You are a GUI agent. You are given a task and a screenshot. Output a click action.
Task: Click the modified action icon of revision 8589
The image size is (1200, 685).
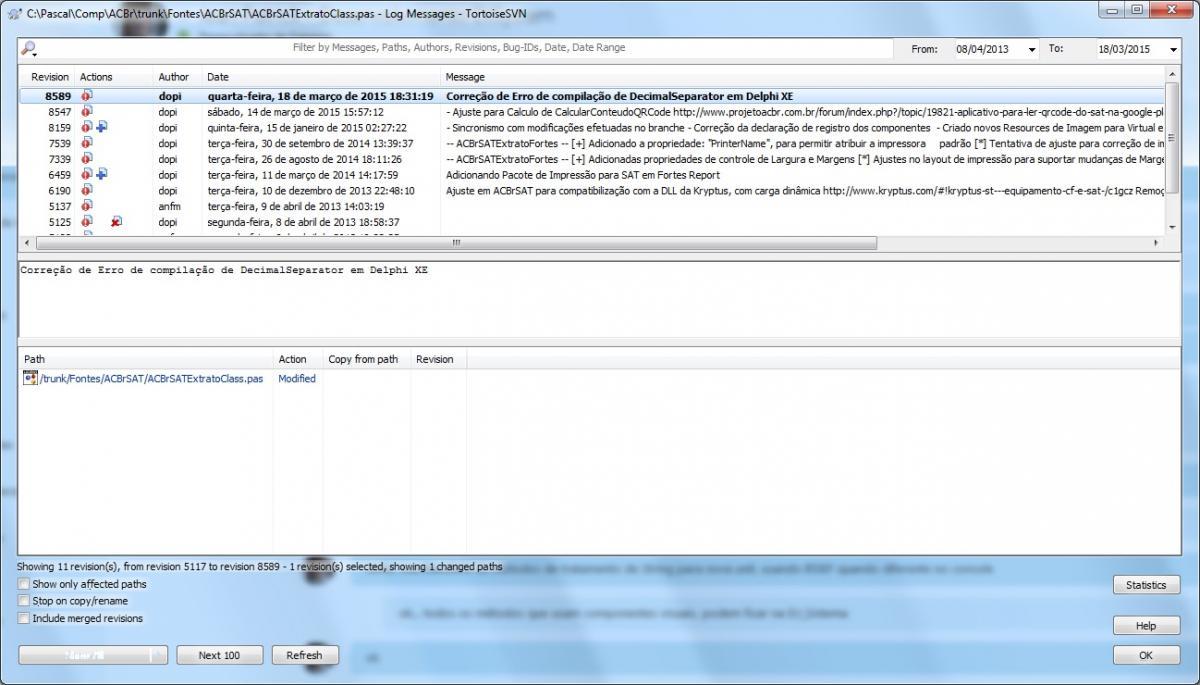87,96
